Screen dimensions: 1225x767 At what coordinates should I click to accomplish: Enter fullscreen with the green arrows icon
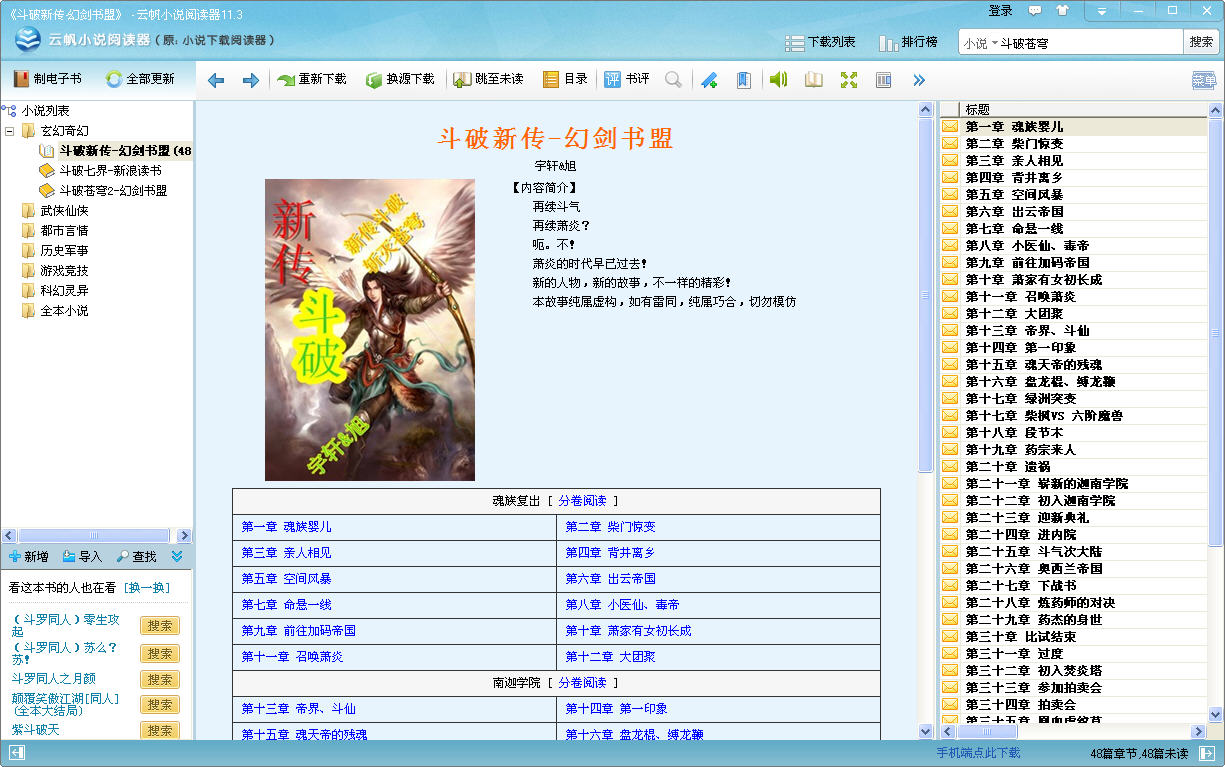point(849,80)
